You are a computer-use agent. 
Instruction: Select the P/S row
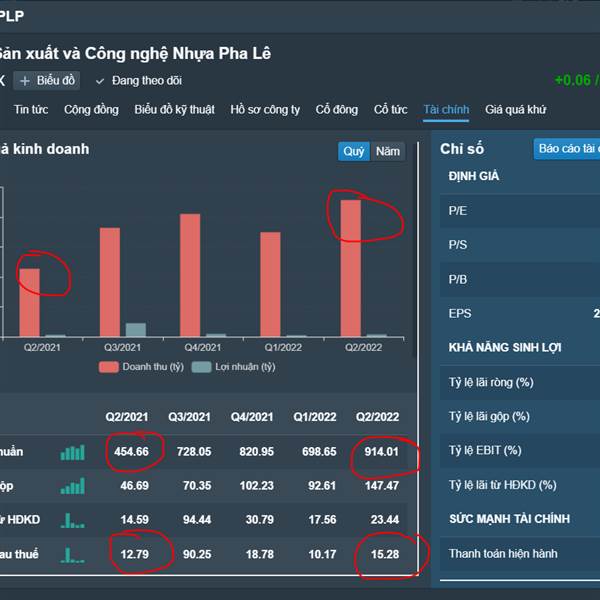click(x=520, y=245)
